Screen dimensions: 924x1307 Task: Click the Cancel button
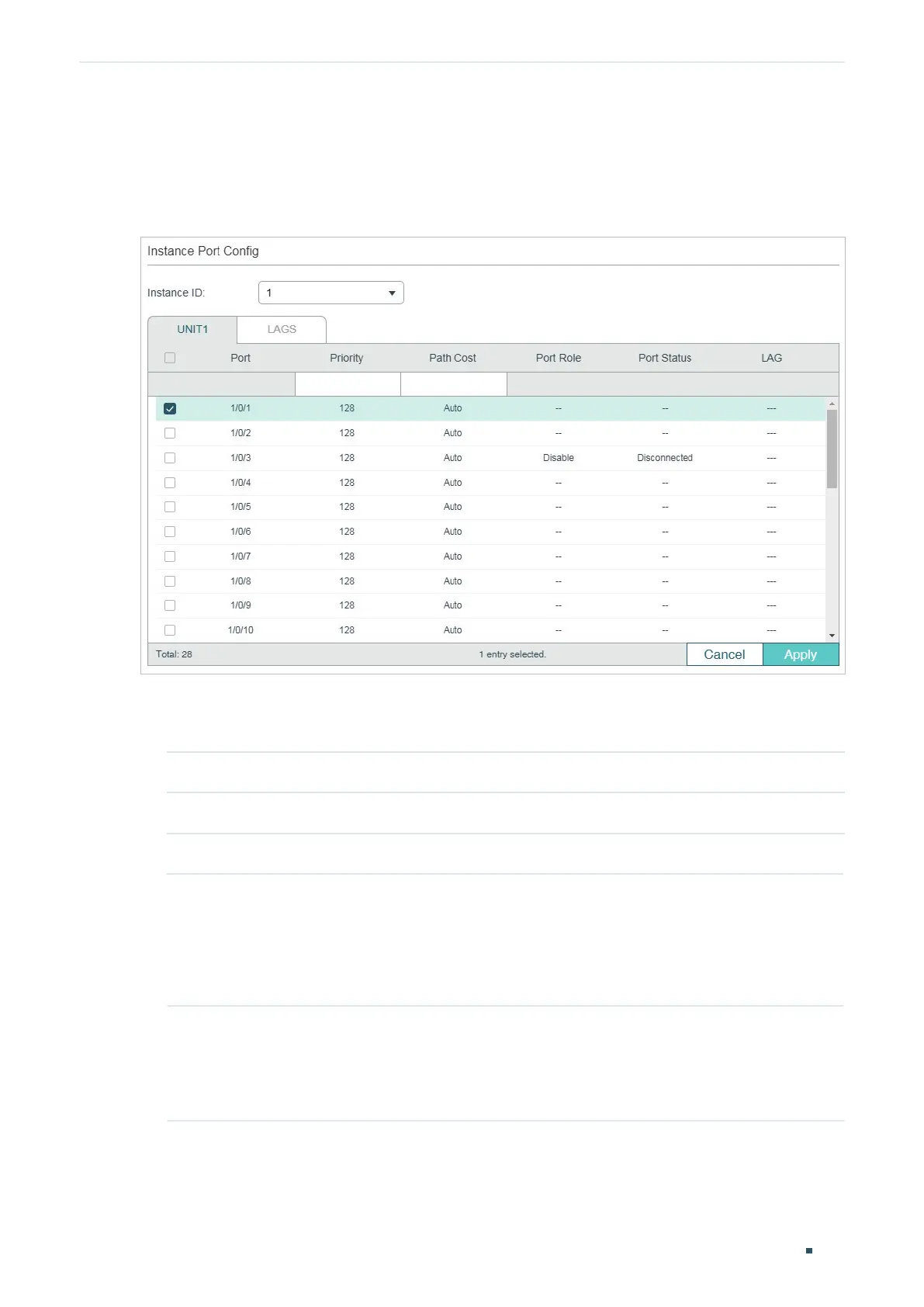coord(725,654)
